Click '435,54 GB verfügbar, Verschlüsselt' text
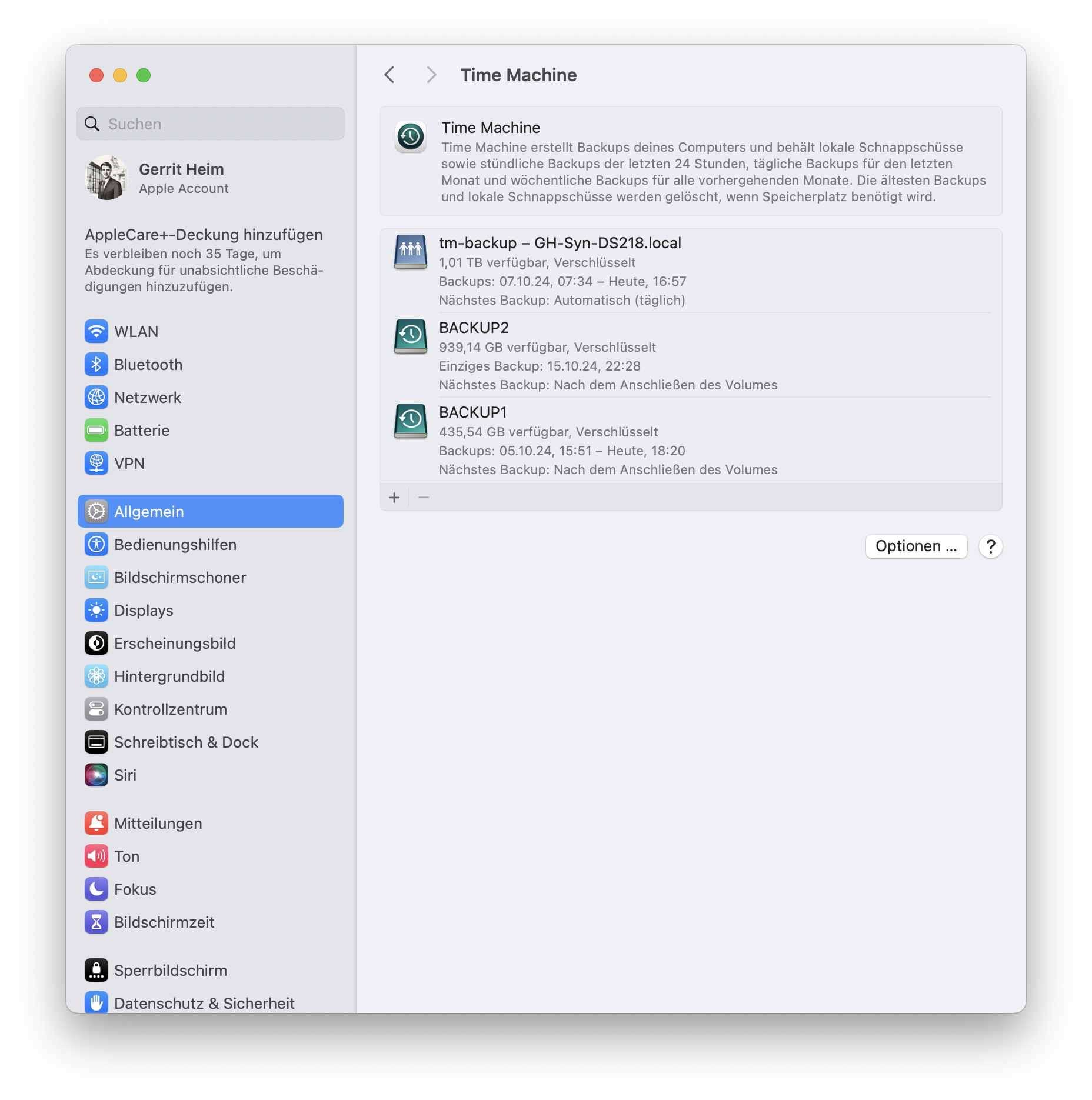1092x1100 pixels. coord(548,432)
